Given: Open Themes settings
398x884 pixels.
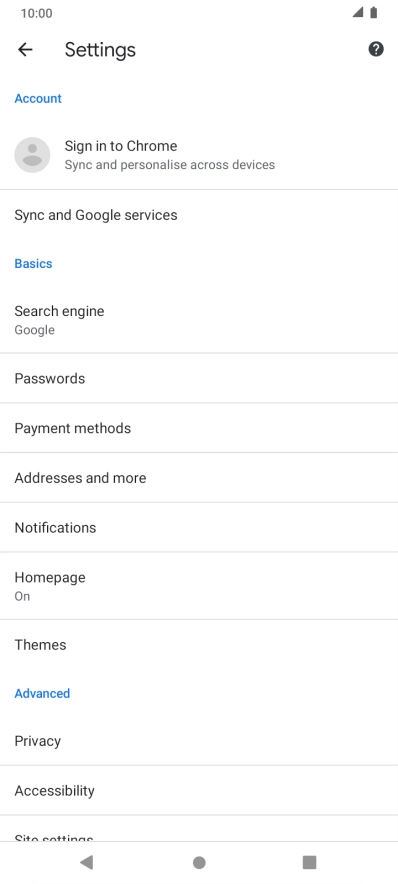Looking at the screenshot, I should pyautogui.click(x=199, y=644).
